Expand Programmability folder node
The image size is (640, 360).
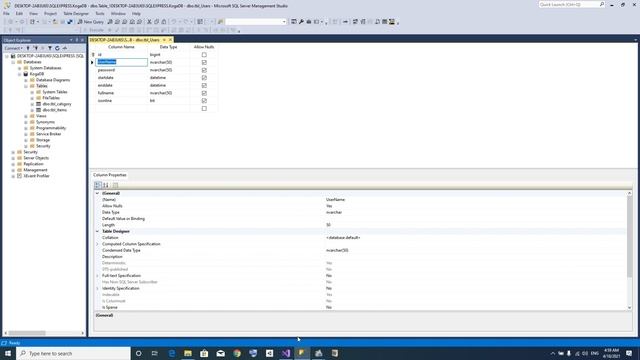(x=26, y=128)
